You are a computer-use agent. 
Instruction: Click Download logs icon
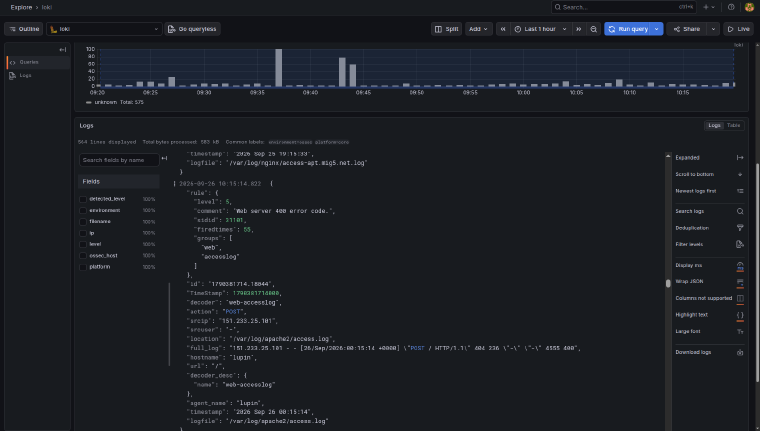point(740,352)
